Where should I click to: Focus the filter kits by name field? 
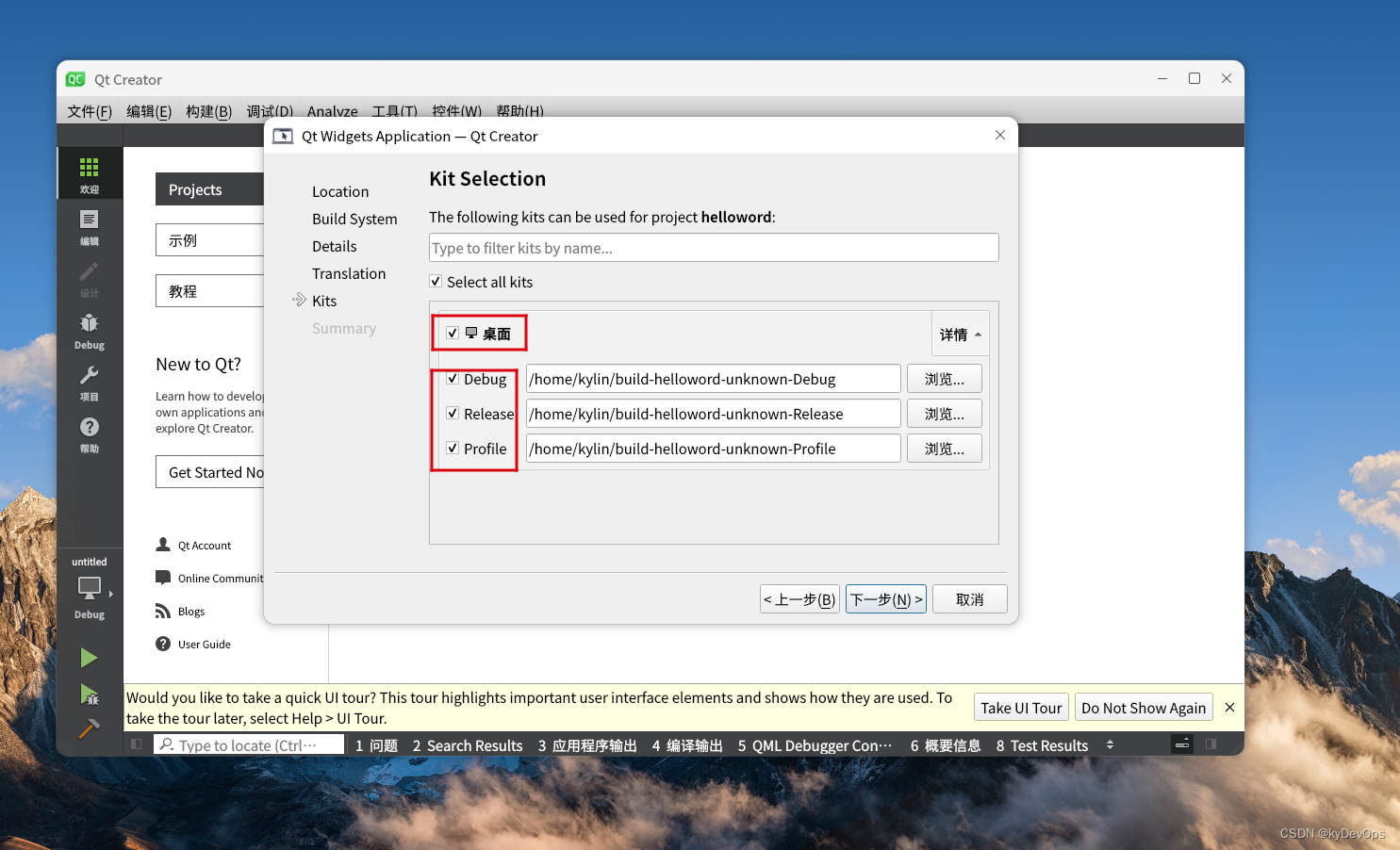click(714, 247)
